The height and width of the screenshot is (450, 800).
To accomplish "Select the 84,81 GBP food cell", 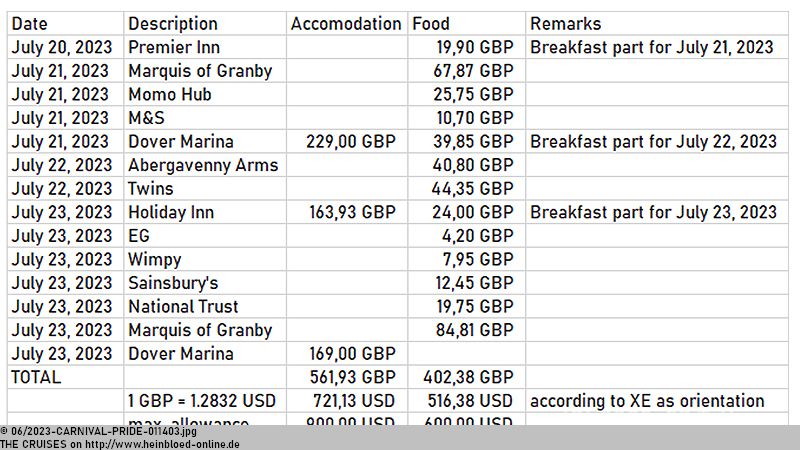I will (466, 330).
